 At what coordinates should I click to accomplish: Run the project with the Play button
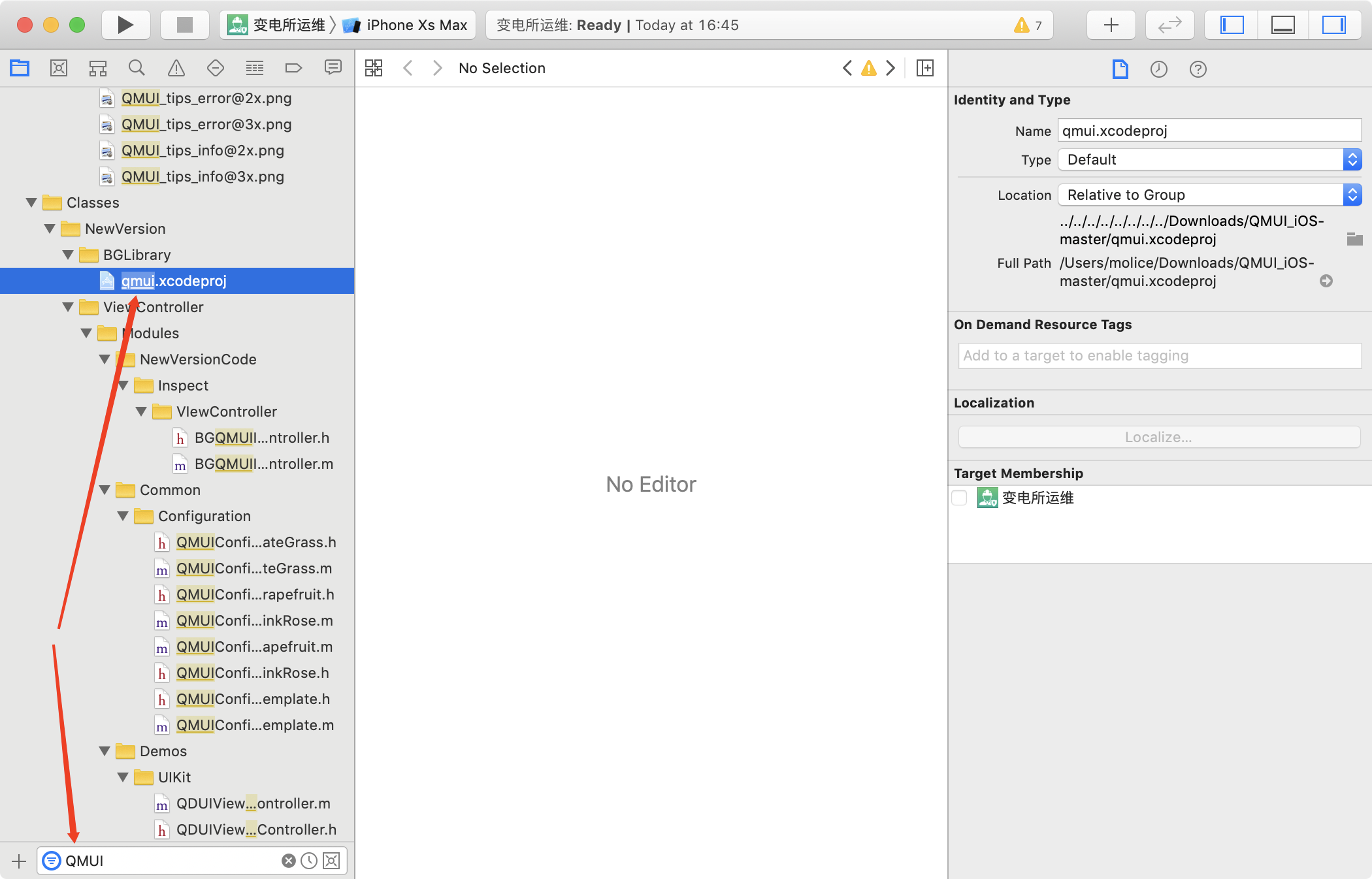(125, 25)
